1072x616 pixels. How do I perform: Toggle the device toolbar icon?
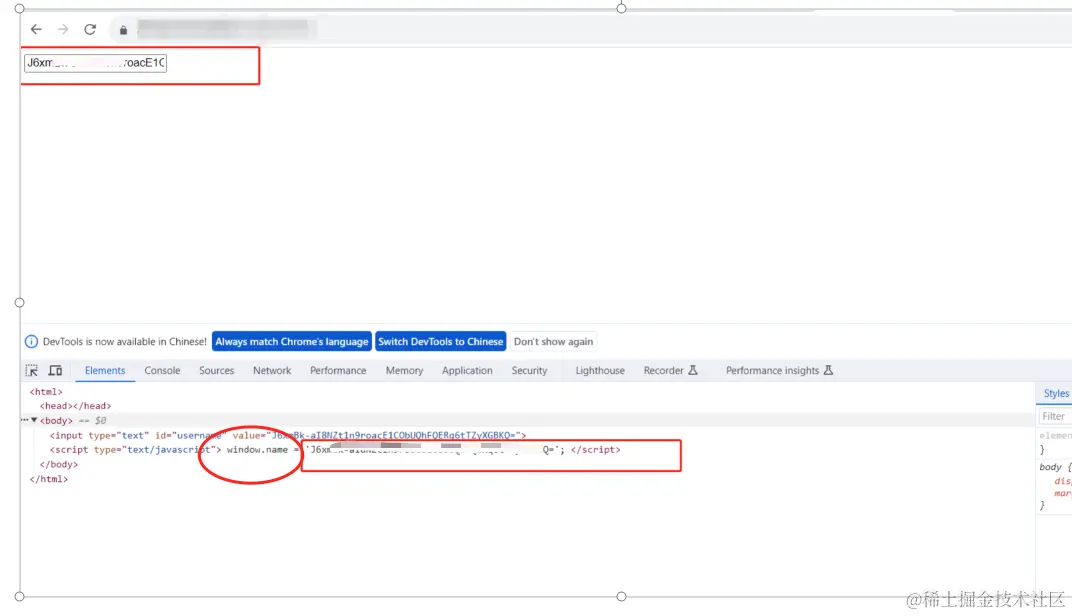55,371
